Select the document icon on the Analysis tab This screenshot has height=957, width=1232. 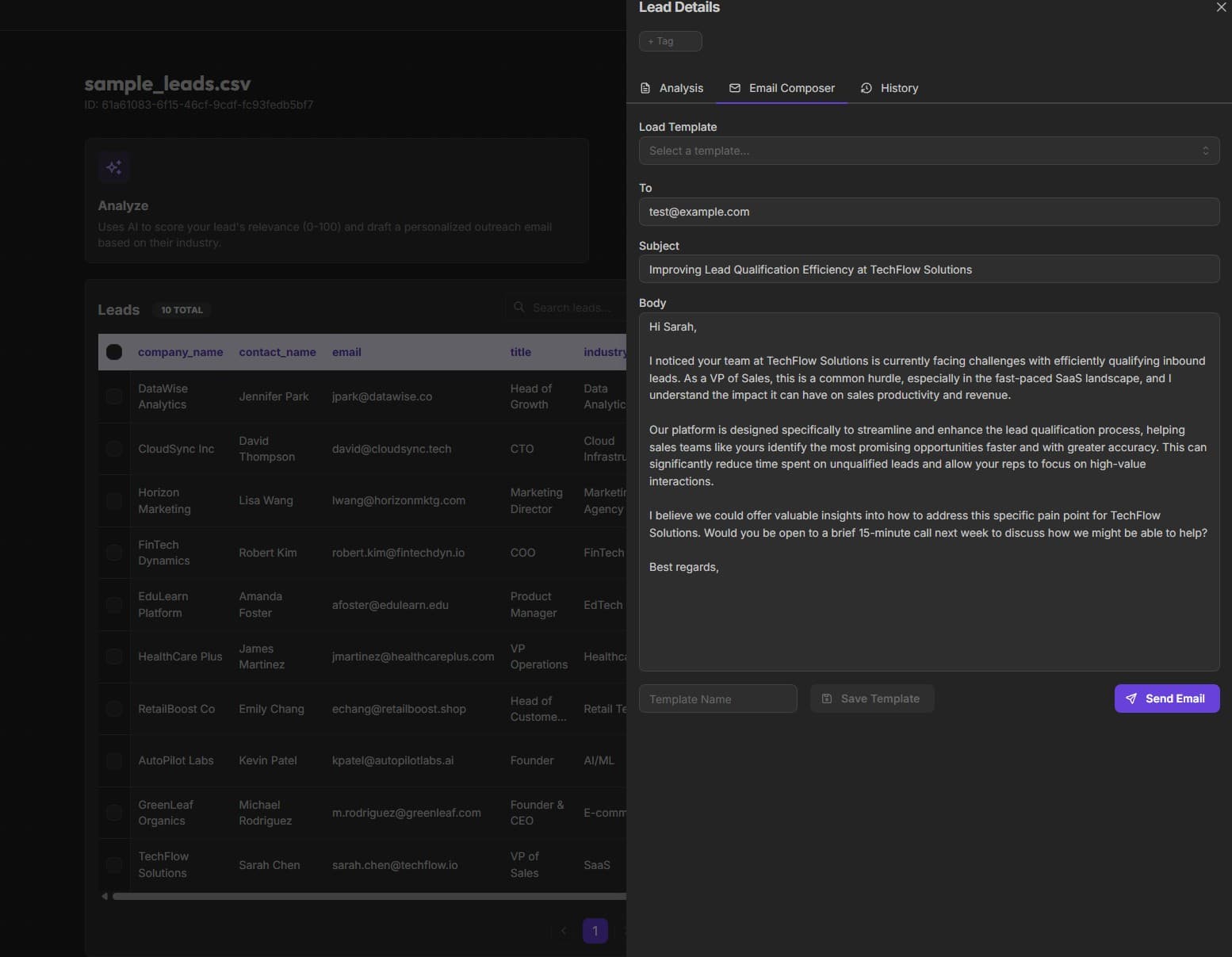coord(645,88)
